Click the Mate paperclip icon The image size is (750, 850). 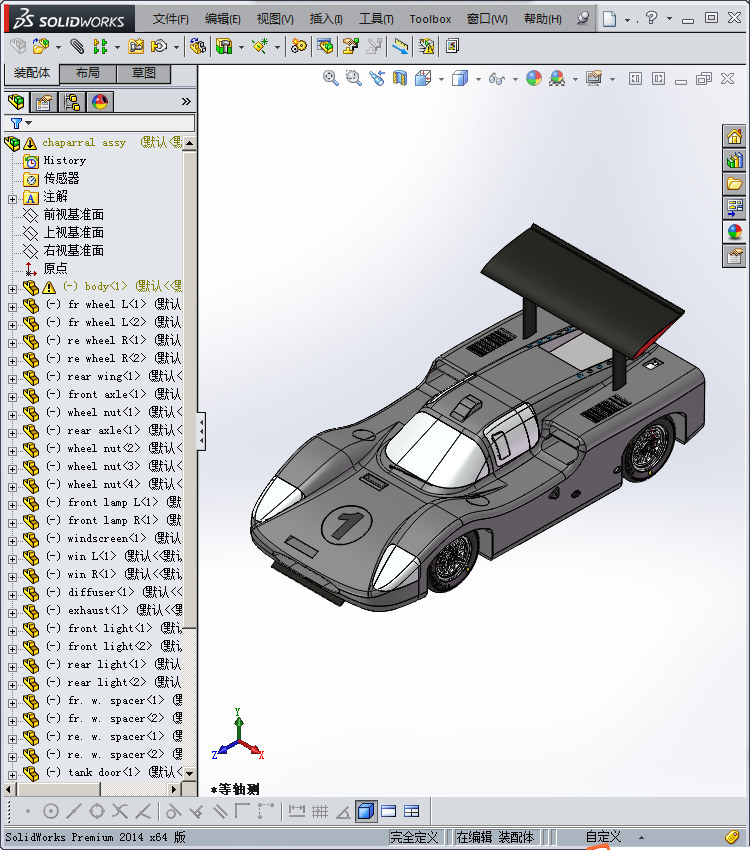click(77, 47)
